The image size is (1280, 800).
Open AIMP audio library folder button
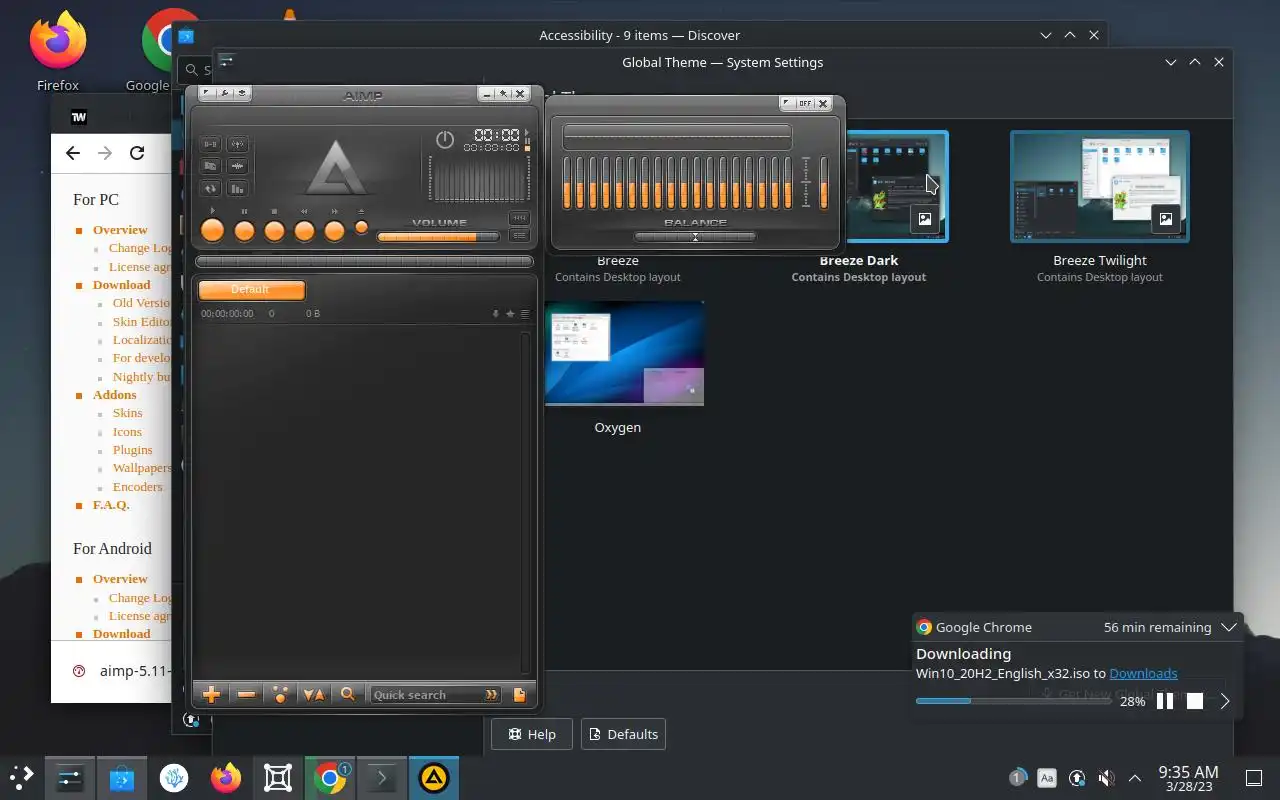(211, 166)
